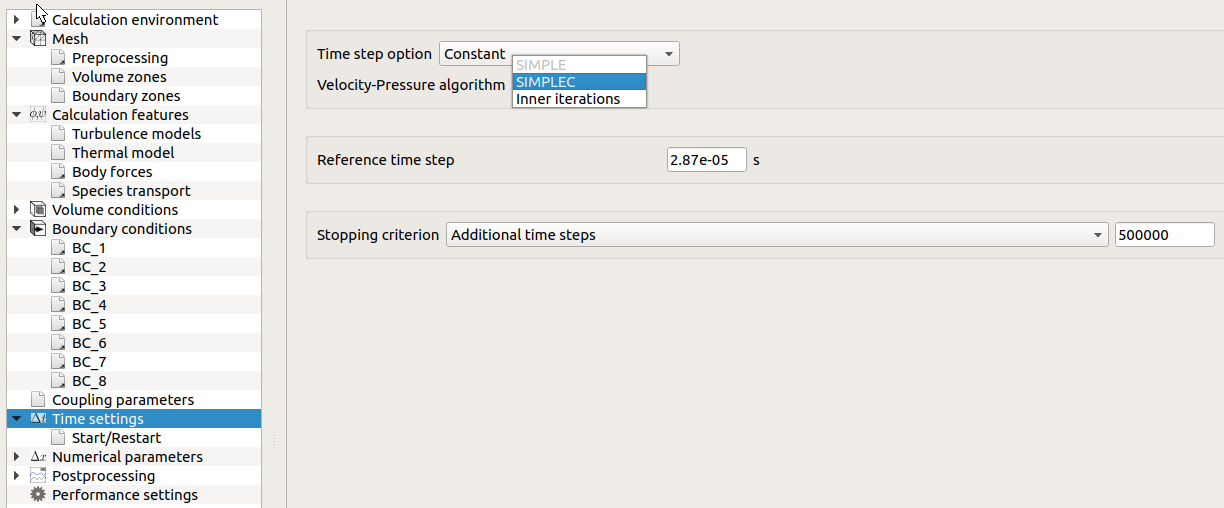Open the Time step option dropdown
Image resolution: width=1224 pixels, height=508 pixels.
(559, 54)
